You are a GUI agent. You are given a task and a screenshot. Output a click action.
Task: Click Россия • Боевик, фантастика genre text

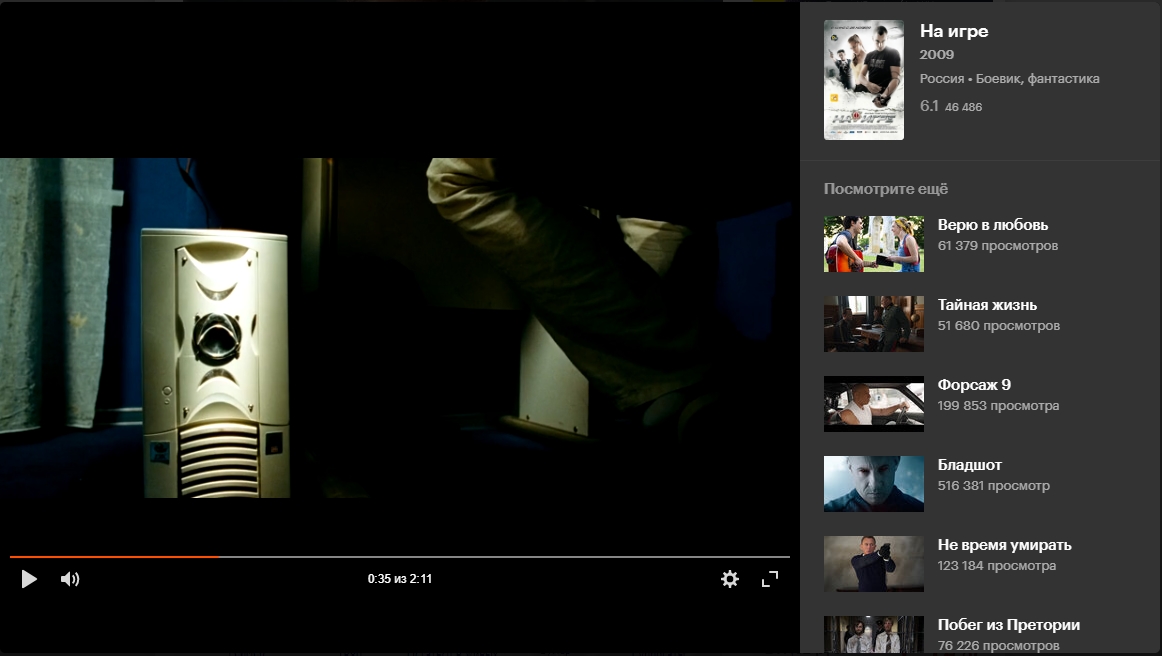tap(1009, 79)
